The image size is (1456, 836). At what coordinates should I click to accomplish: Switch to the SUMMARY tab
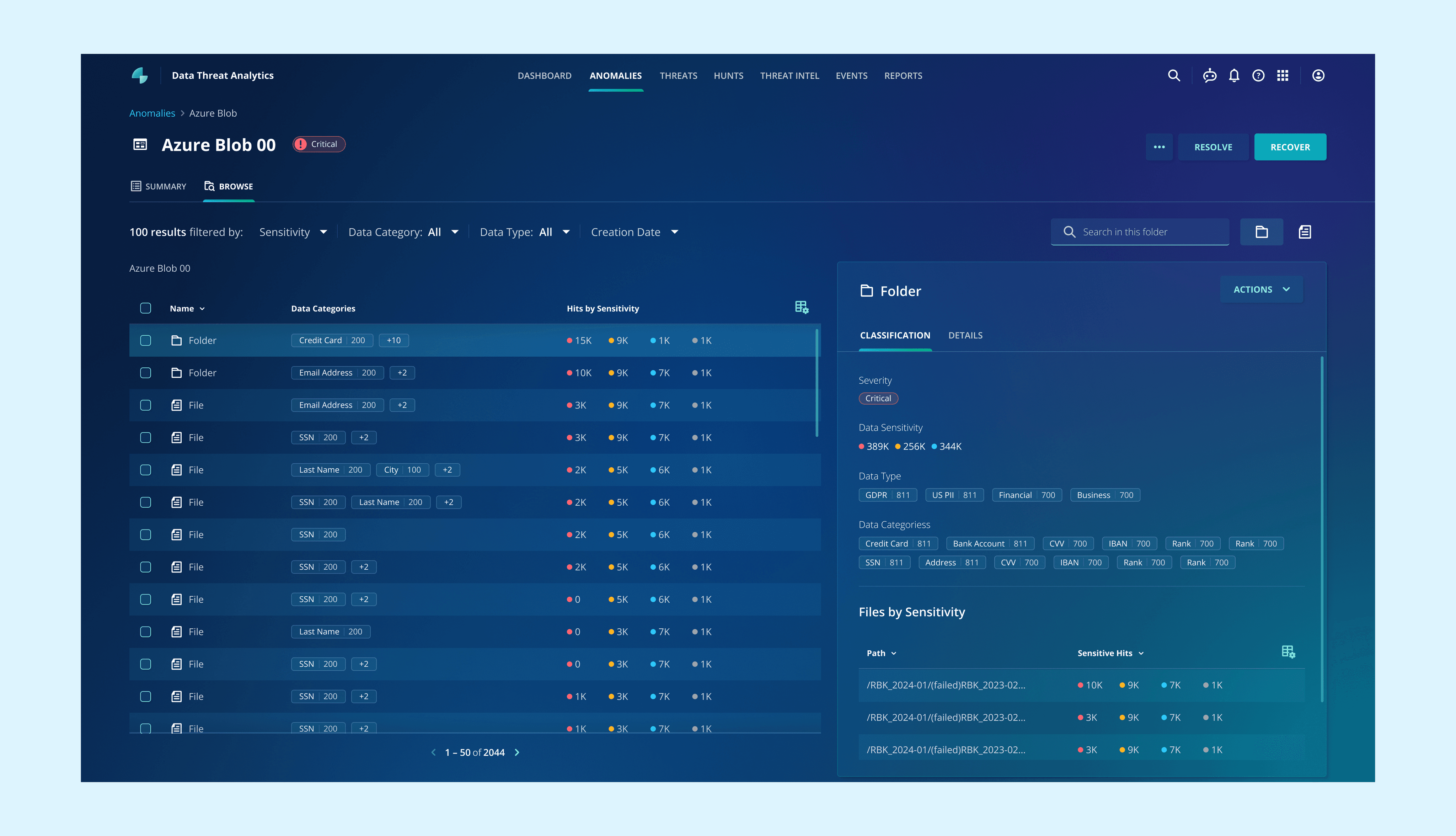point(159,187)
